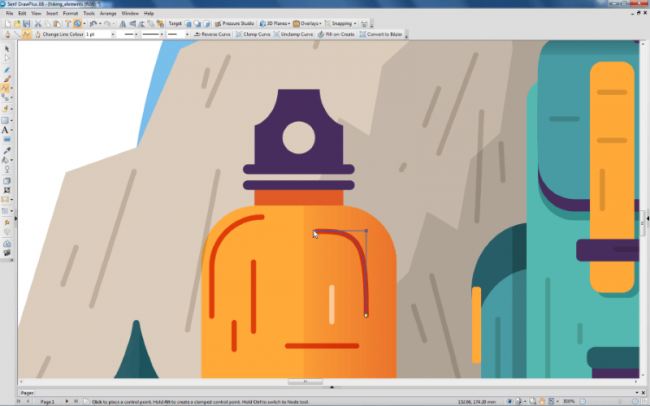Click the Reverse Curve button
650x406 pixels.
(211, 34)
